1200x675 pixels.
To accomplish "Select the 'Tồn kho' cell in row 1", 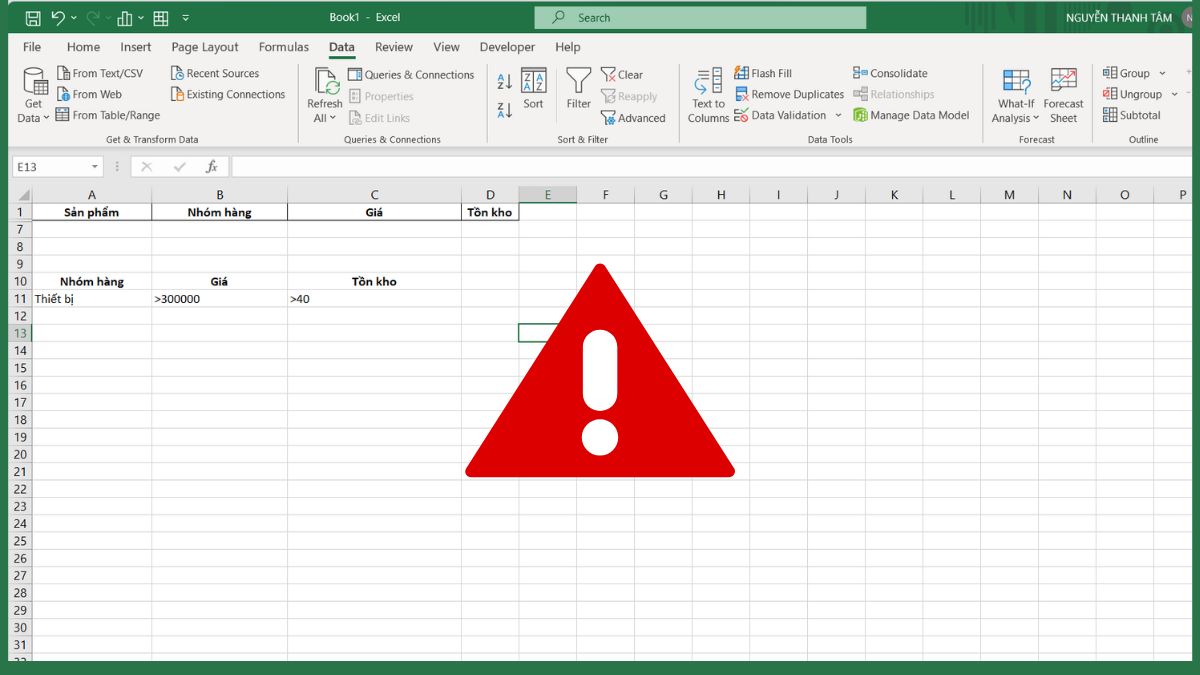I will (490, 212).
